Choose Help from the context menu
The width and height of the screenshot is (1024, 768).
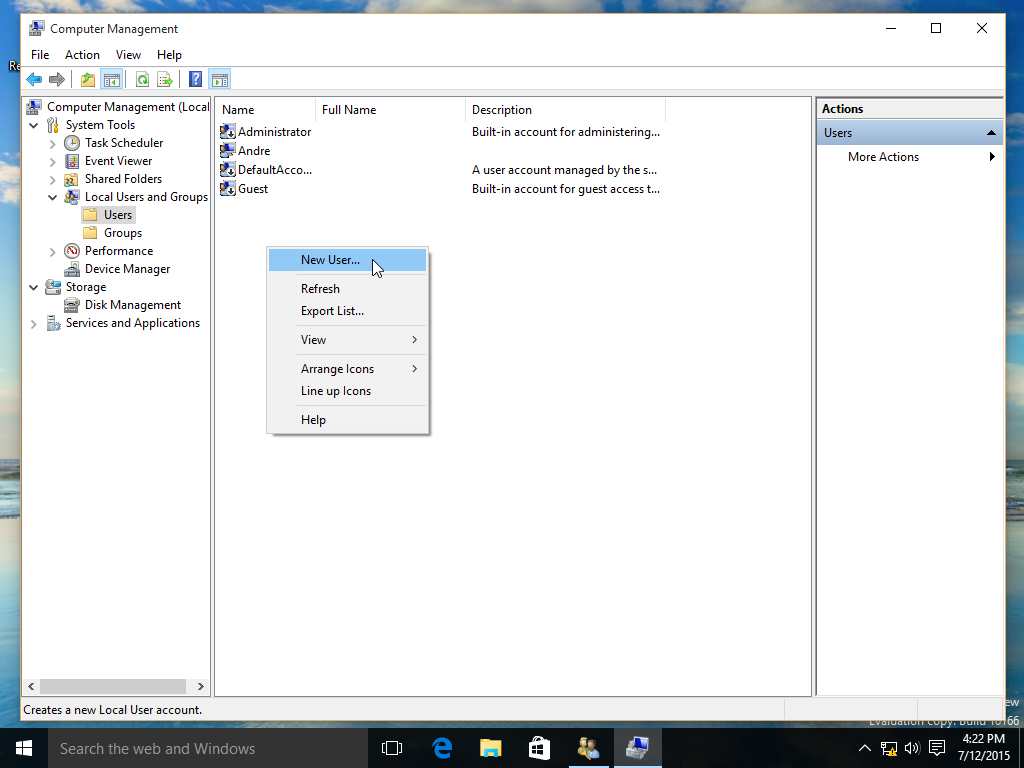(x=347, y=420)
